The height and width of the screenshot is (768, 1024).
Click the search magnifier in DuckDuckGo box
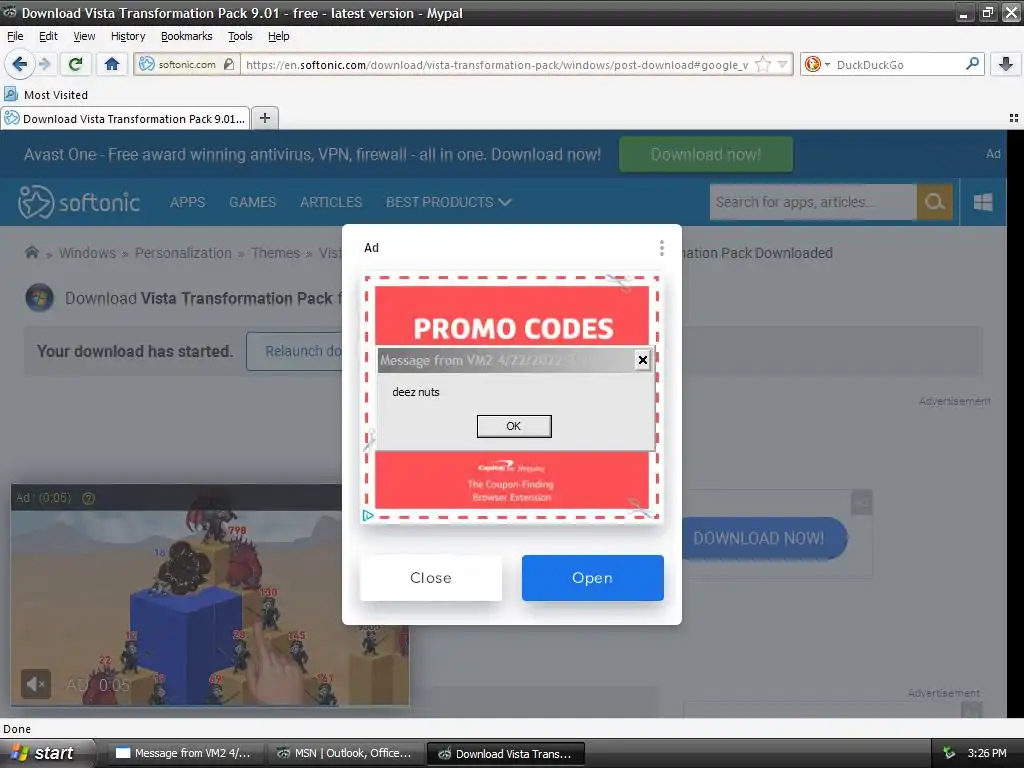972,64
